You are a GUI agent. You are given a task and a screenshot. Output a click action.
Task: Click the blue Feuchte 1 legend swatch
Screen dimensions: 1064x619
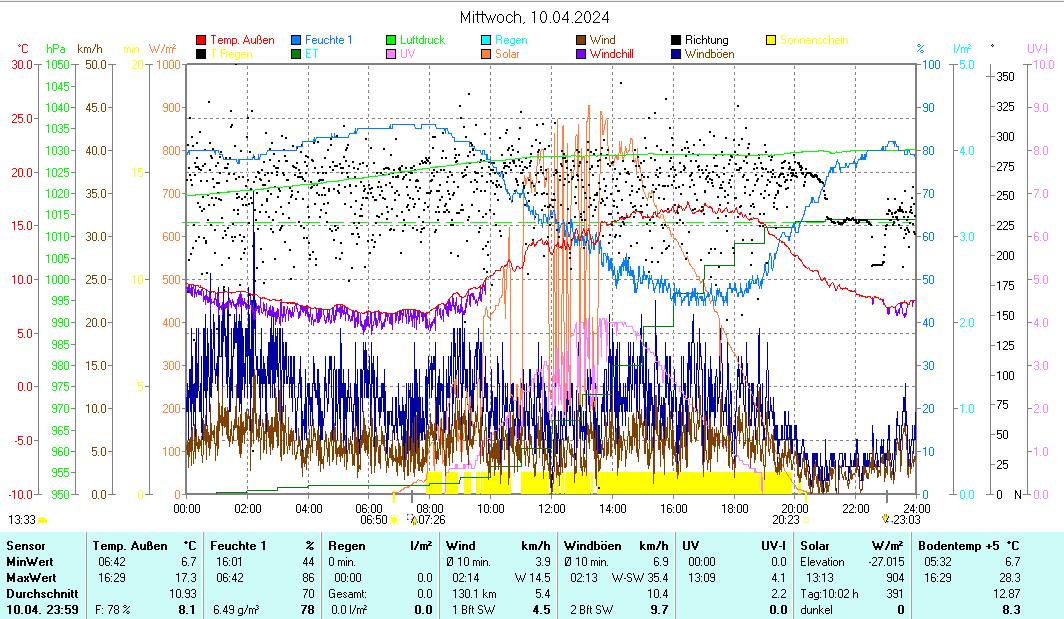pyautogui.click(x=297, y=40)
